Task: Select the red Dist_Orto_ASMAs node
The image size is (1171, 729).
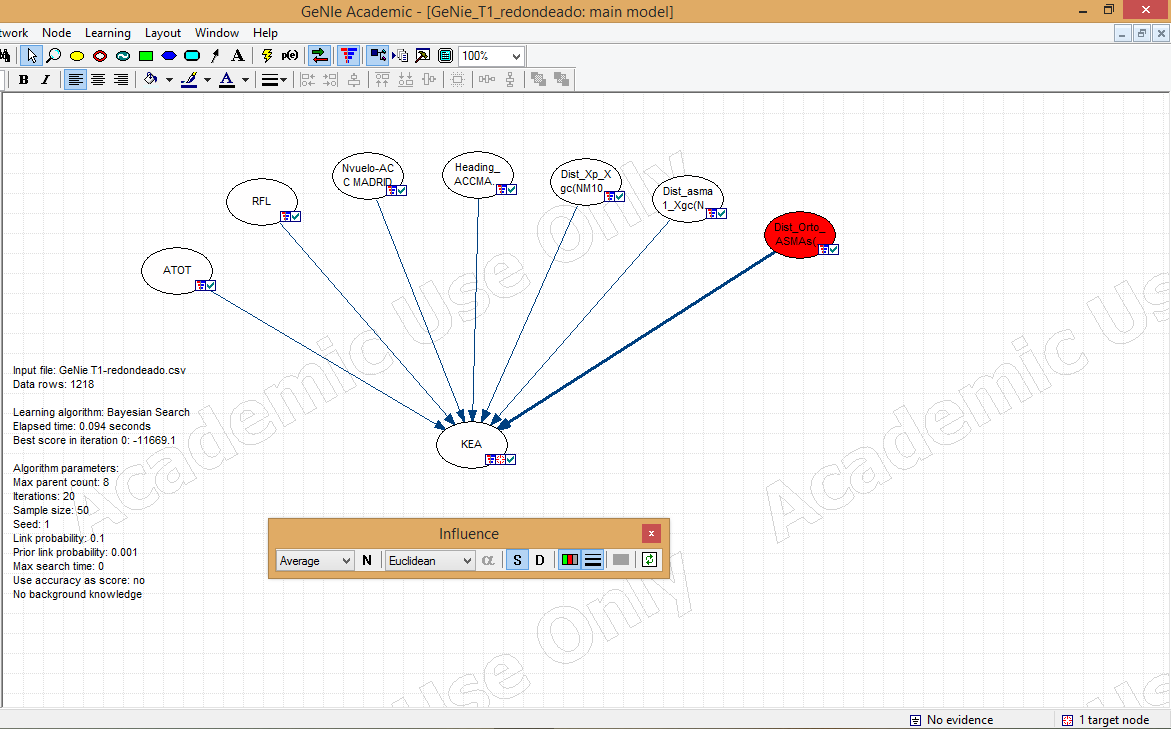Action: click(800, 235)
